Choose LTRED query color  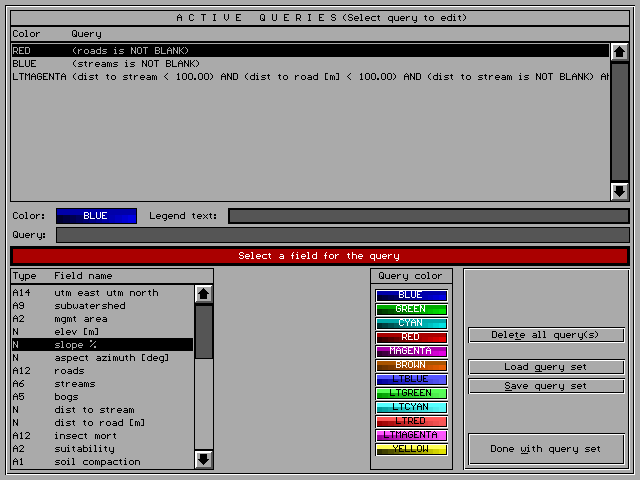click(x=411, y=421)
